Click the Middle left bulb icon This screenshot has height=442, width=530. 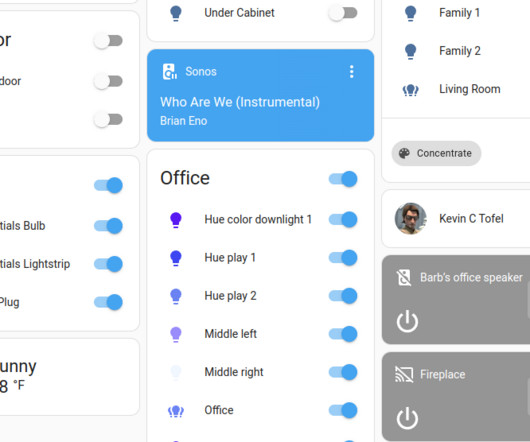click(176, 335)
